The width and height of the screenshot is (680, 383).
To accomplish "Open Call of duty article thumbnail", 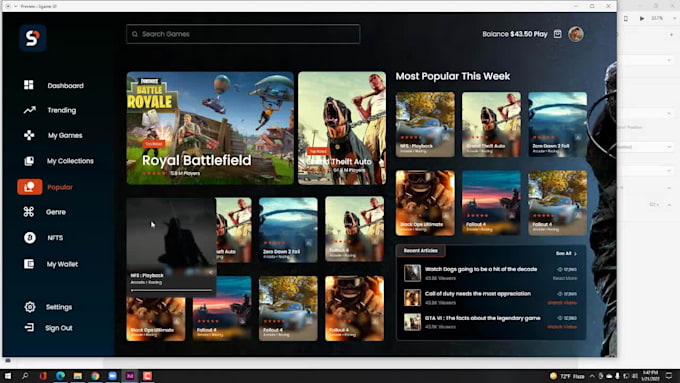I will coord(412,298).
